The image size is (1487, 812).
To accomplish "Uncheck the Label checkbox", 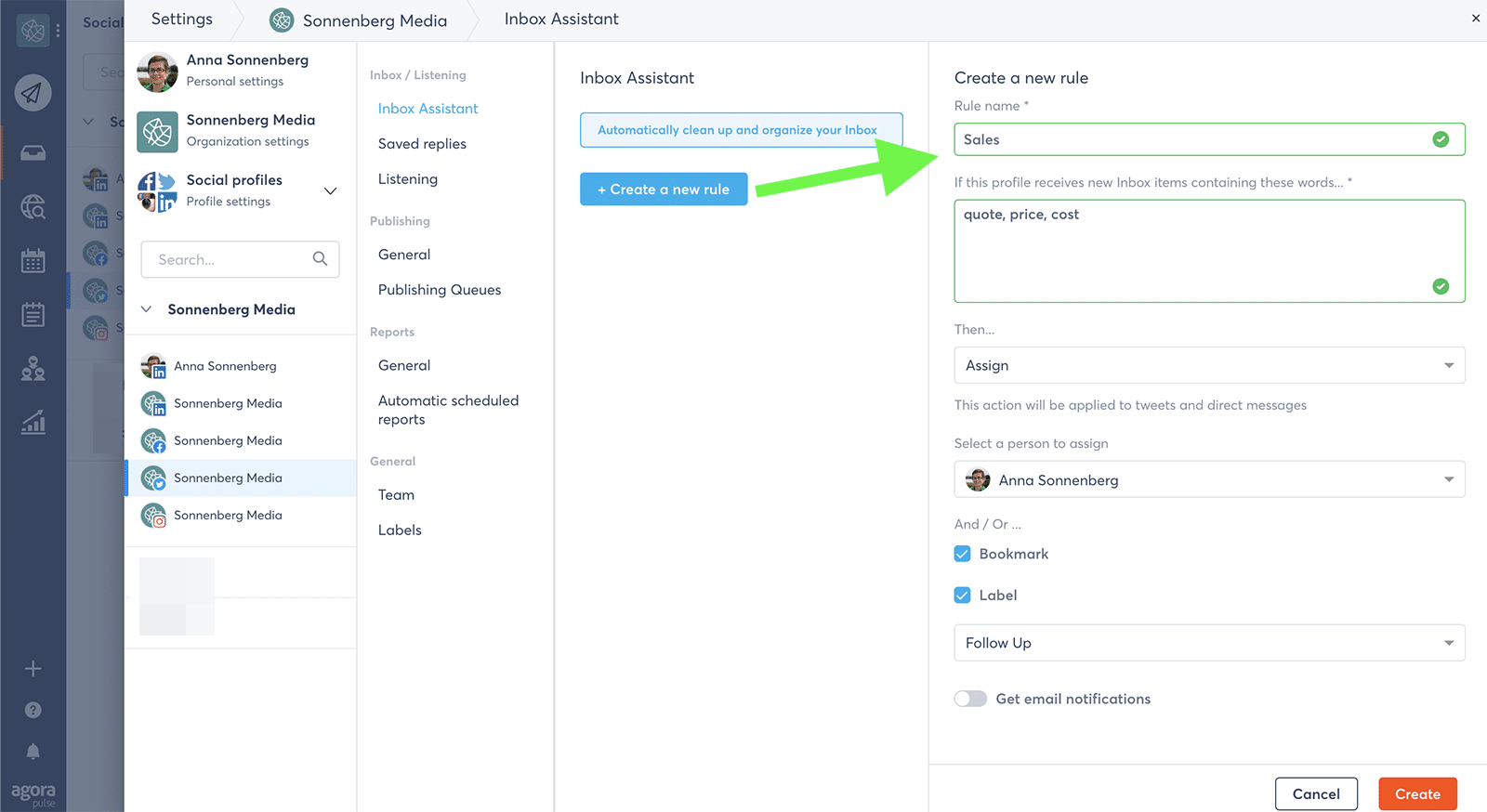I will point(962,596).
